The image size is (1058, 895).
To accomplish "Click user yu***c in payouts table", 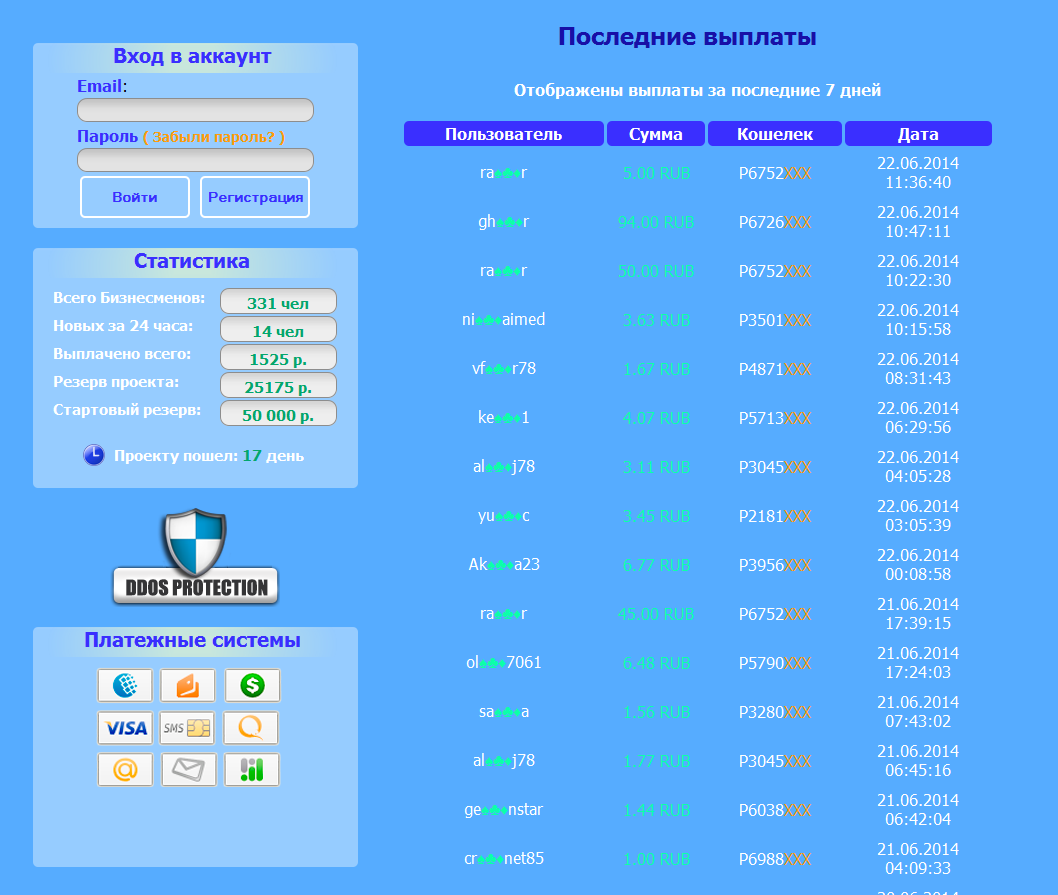I will pos(503,516).
